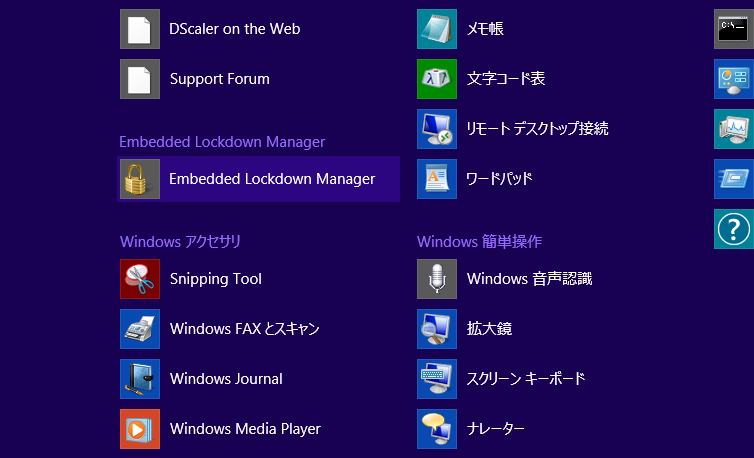Launch the Windows Journal notebook icon
Viewport: 754px width, 458px height.
(140, 379)
